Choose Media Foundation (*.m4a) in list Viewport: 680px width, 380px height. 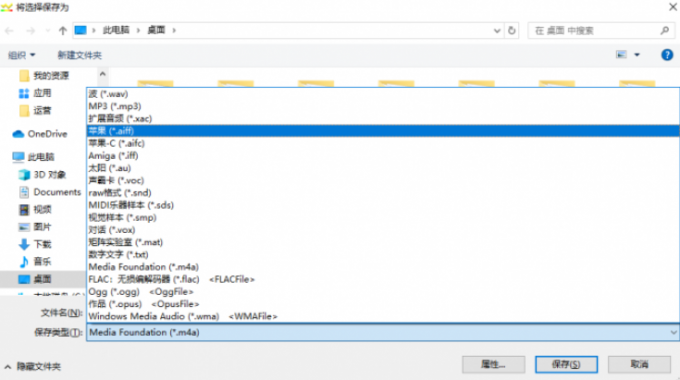(x=383, y=267)
